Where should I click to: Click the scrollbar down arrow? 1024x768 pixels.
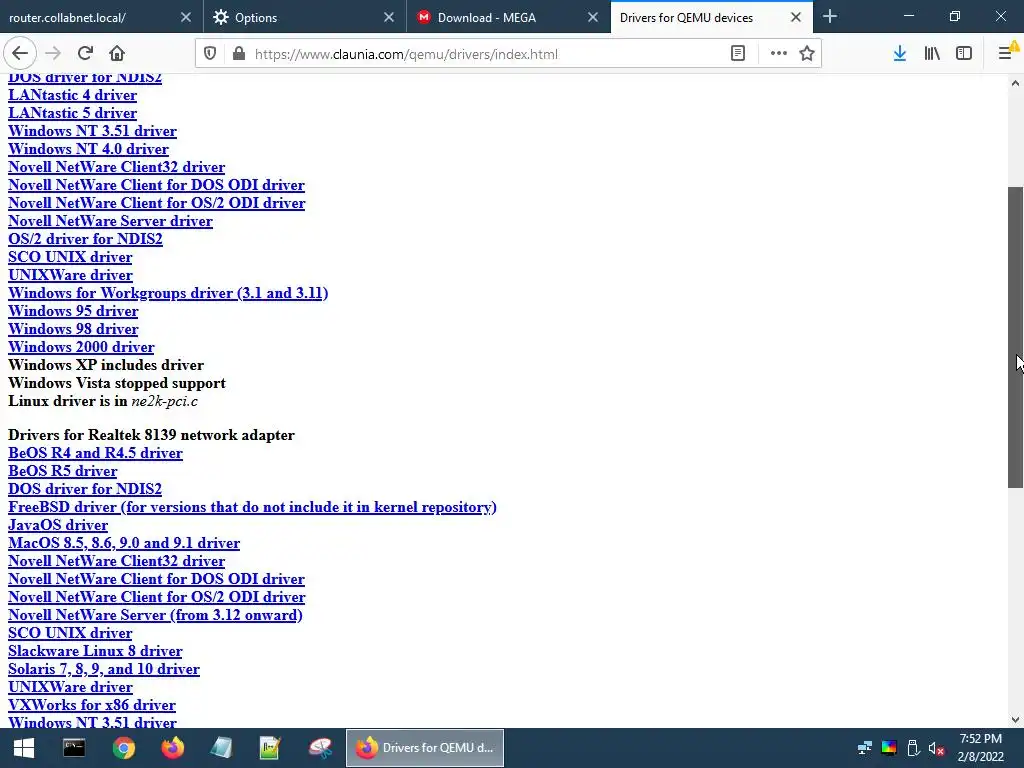point(1016,720)
